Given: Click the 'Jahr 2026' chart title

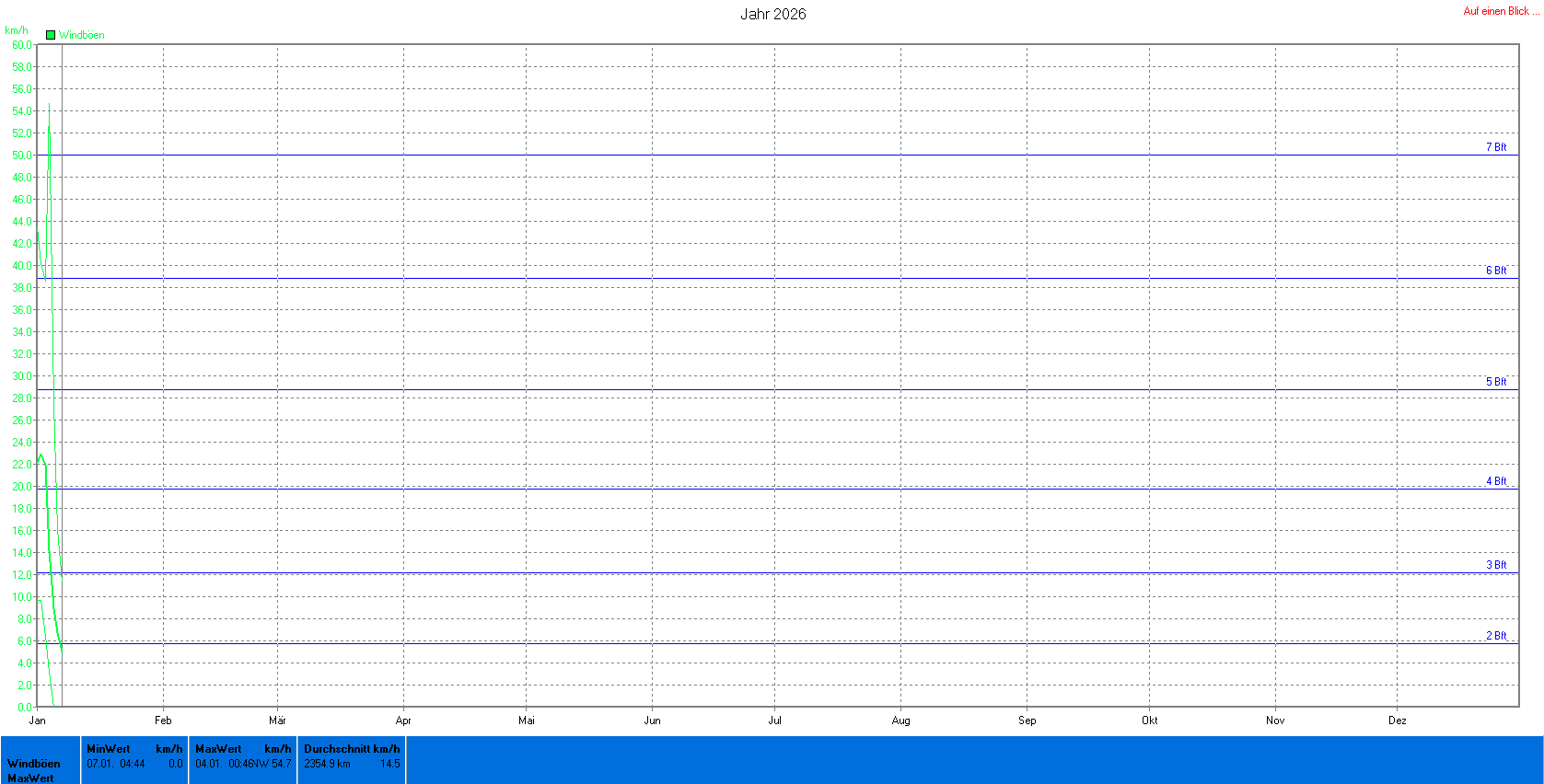Looking at the screenshot, I should (x=772, y=14).
